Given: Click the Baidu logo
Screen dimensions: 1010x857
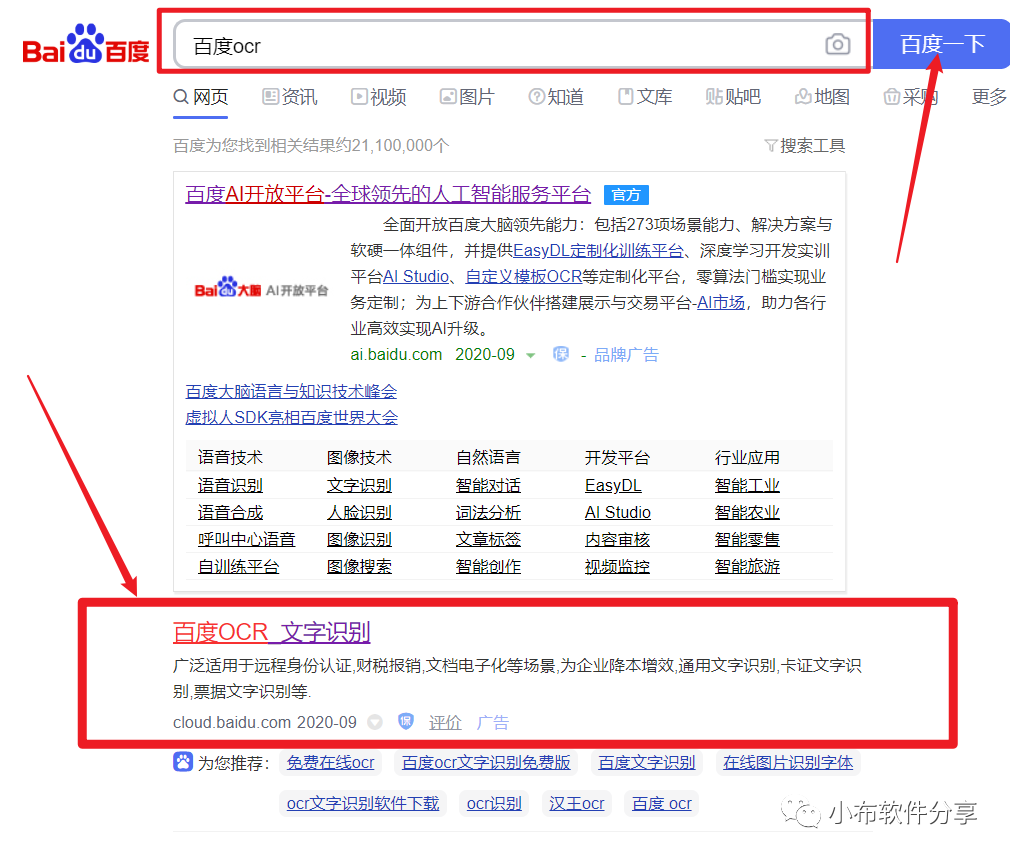Looking at the screenshot, I should coord(86,44).
